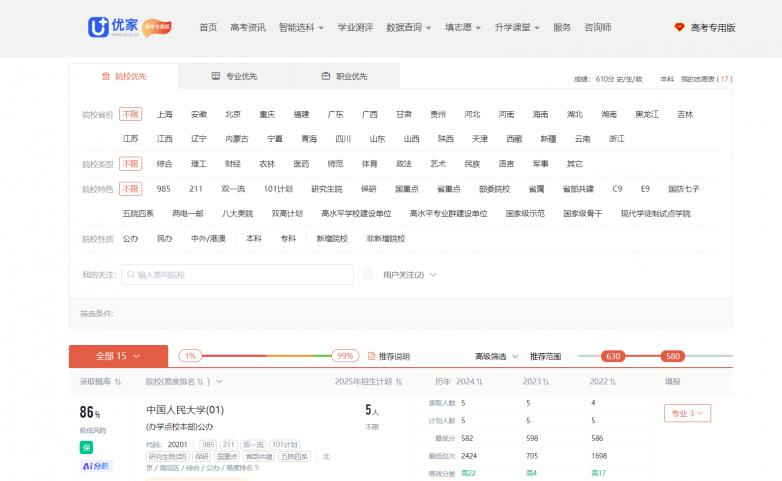Expand the 专业 3 dropdown button

(687, 413)
